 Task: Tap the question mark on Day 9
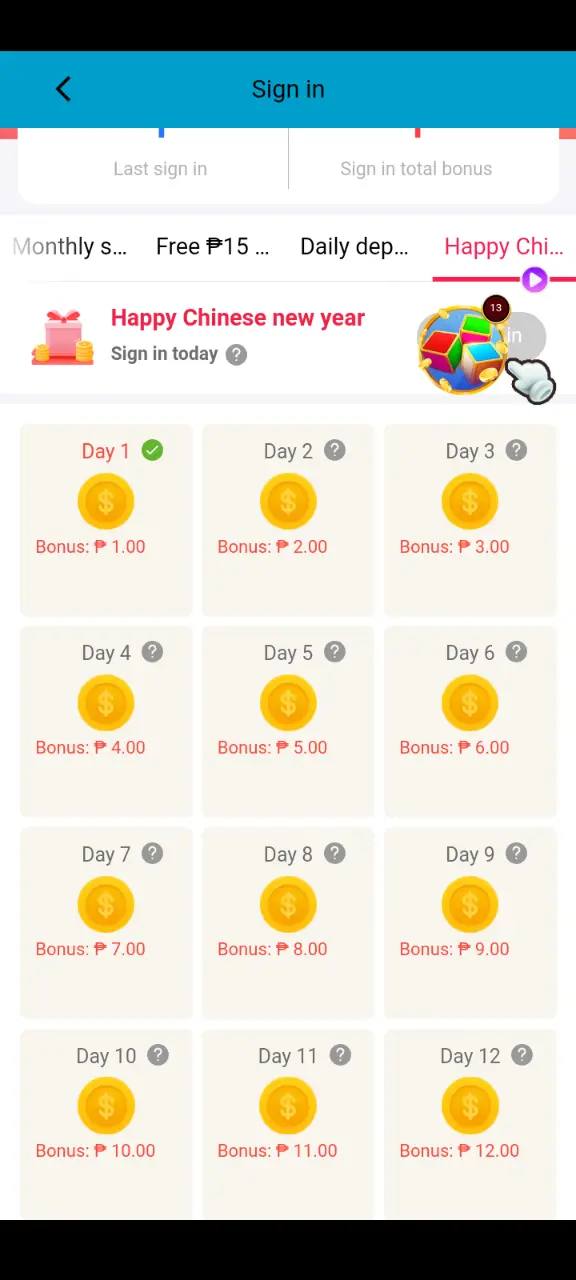coord(516,853)
